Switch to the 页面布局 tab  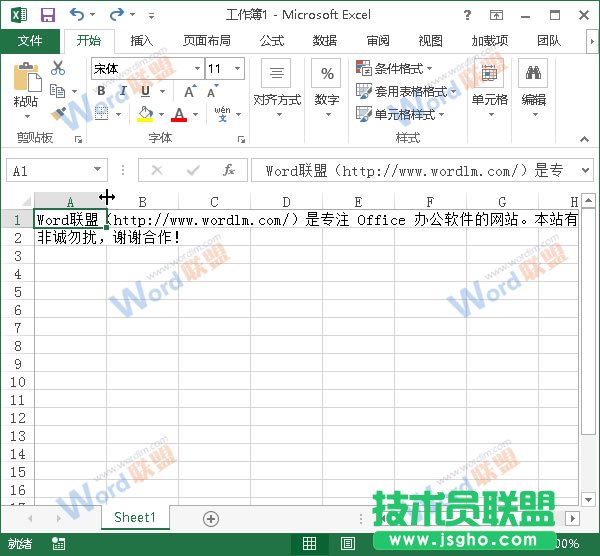(207, 41)
